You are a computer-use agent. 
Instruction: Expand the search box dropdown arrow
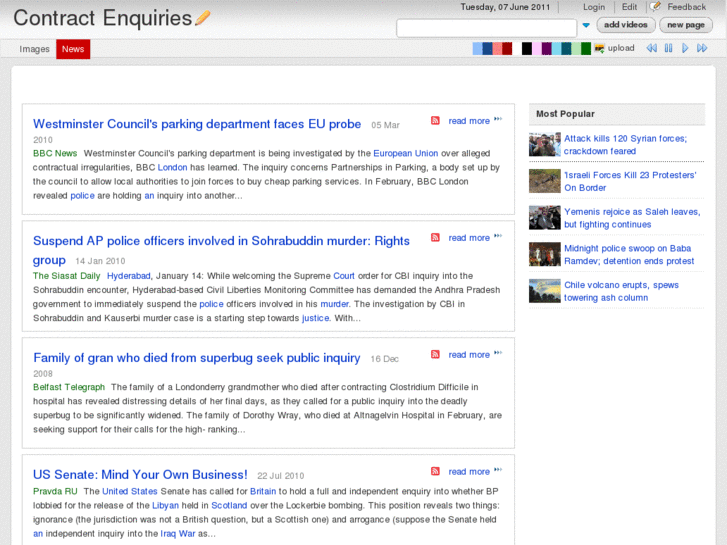coord(586,26)
